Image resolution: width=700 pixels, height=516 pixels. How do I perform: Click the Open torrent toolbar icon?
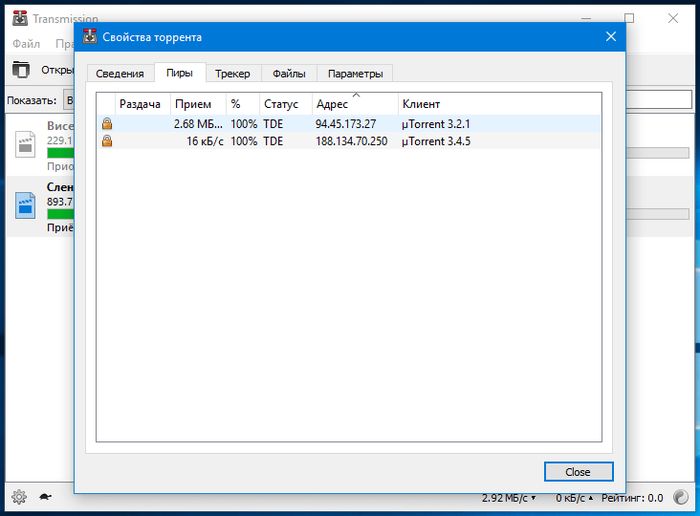click(21, 70)
